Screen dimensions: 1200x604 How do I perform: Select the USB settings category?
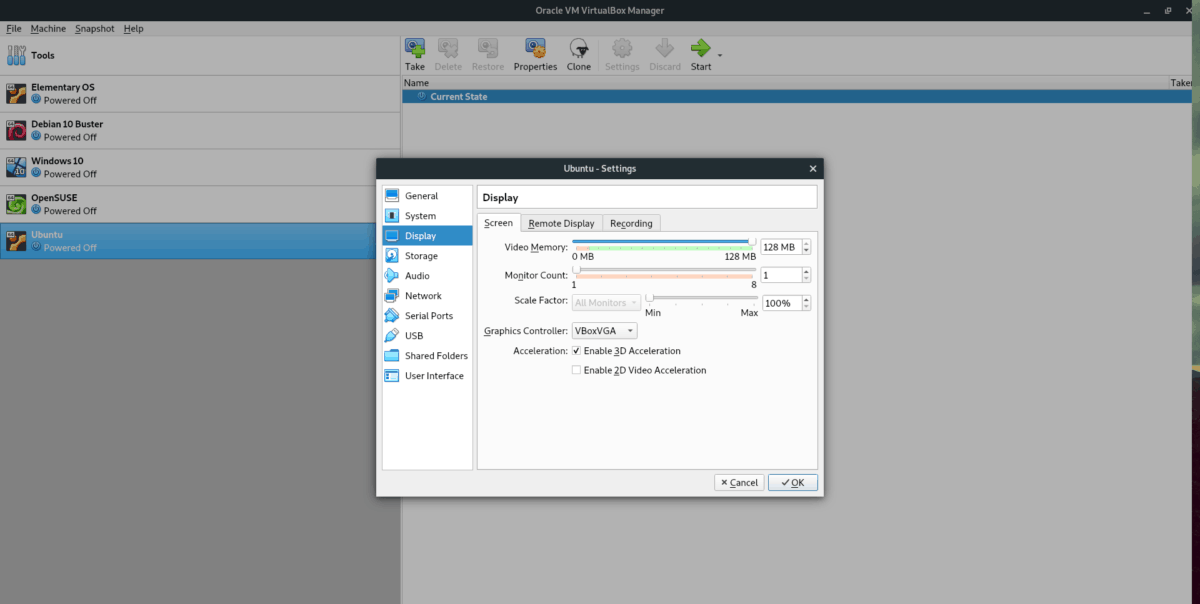tap(414, 336)
